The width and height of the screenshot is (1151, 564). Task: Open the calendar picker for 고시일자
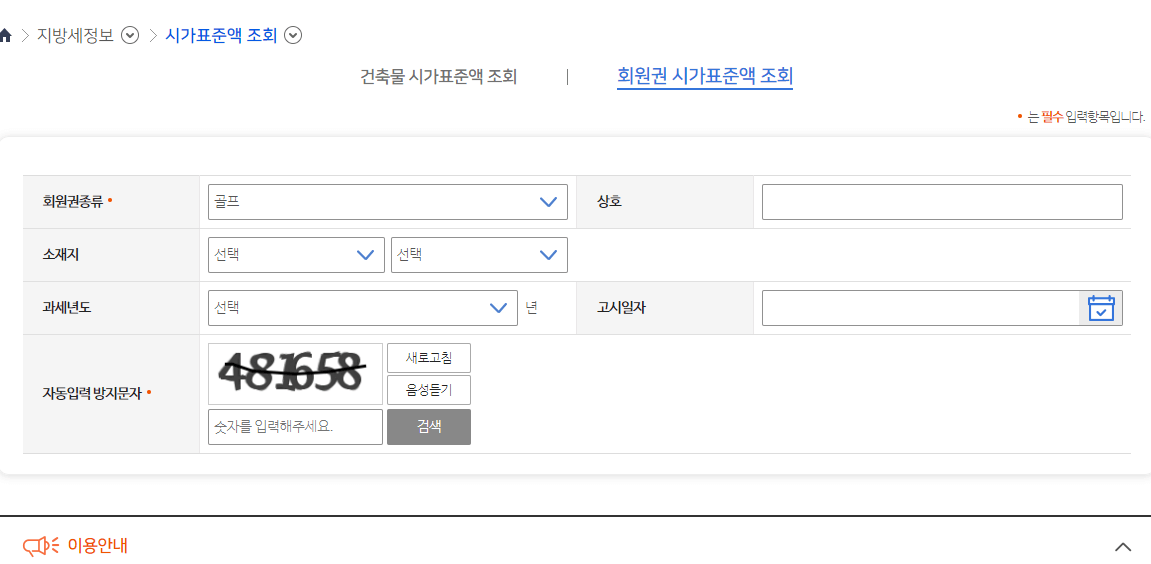point(1100,308)
